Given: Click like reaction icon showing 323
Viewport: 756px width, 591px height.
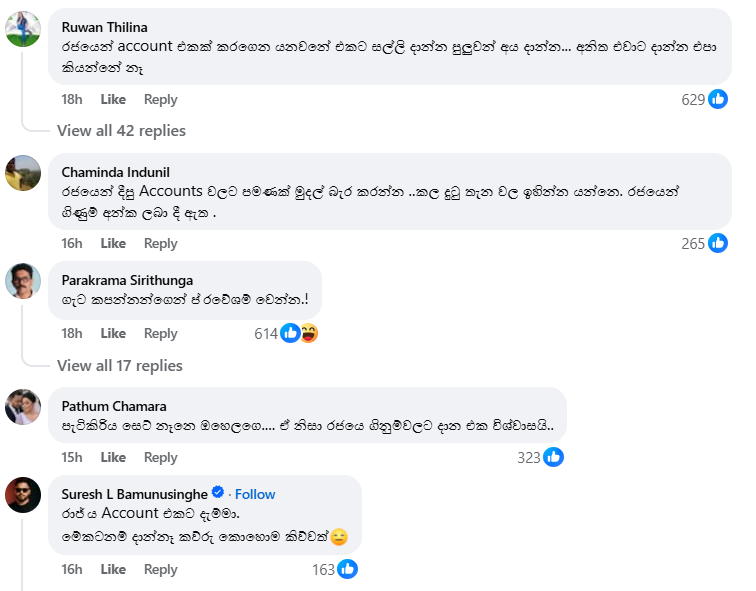Looking at the screenshot, I should (553, 457).
